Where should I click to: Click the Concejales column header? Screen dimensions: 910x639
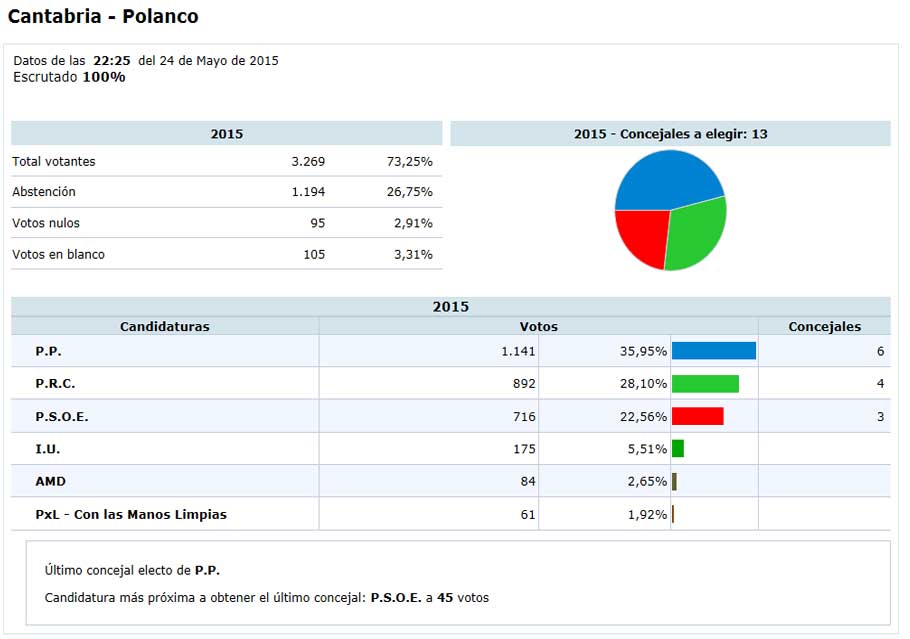tap(827, 326)
